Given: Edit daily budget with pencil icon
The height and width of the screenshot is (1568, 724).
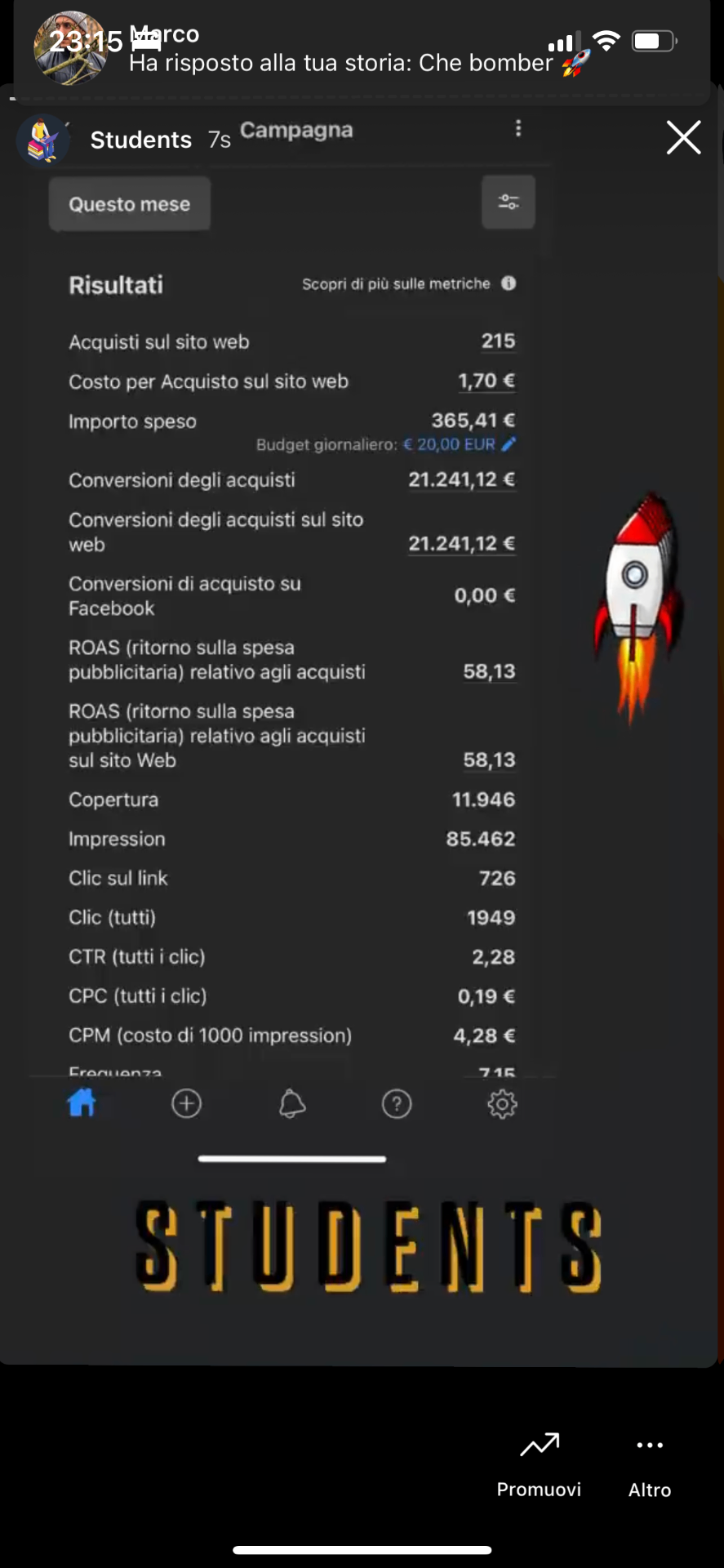Looking at the screenshot, I should click(509, 444).
